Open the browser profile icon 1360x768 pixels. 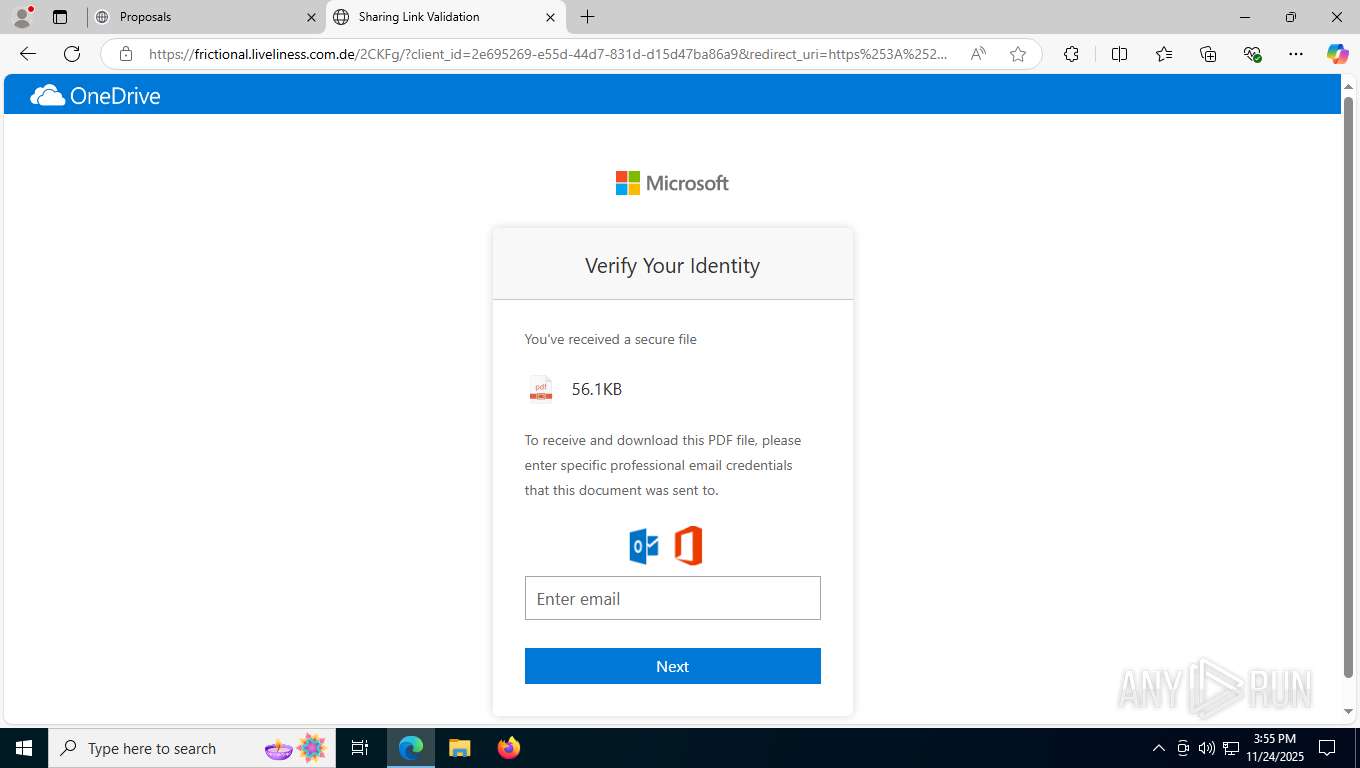click(x=22, y=17)
